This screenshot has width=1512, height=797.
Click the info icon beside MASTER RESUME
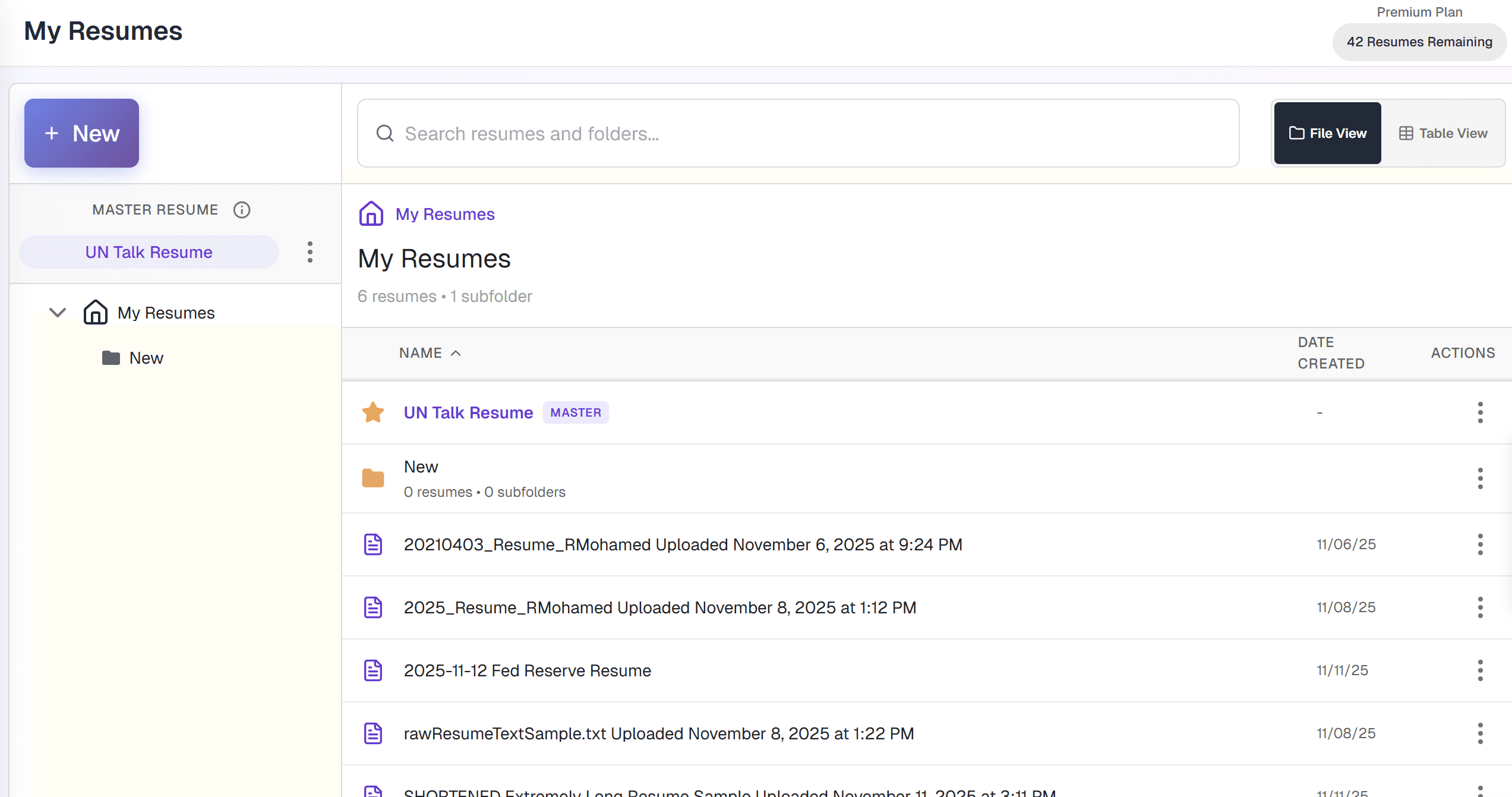[x=242, y=209]
